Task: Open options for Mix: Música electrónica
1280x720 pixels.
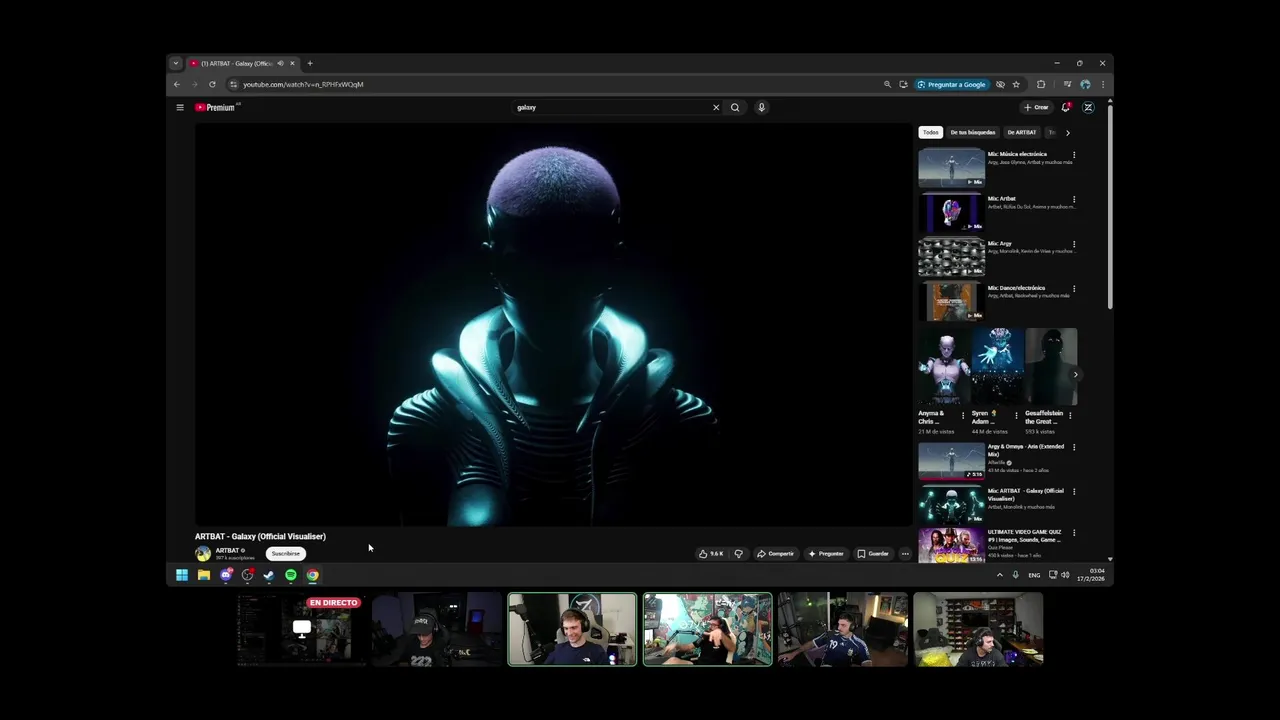Action: coord(1074,155)
